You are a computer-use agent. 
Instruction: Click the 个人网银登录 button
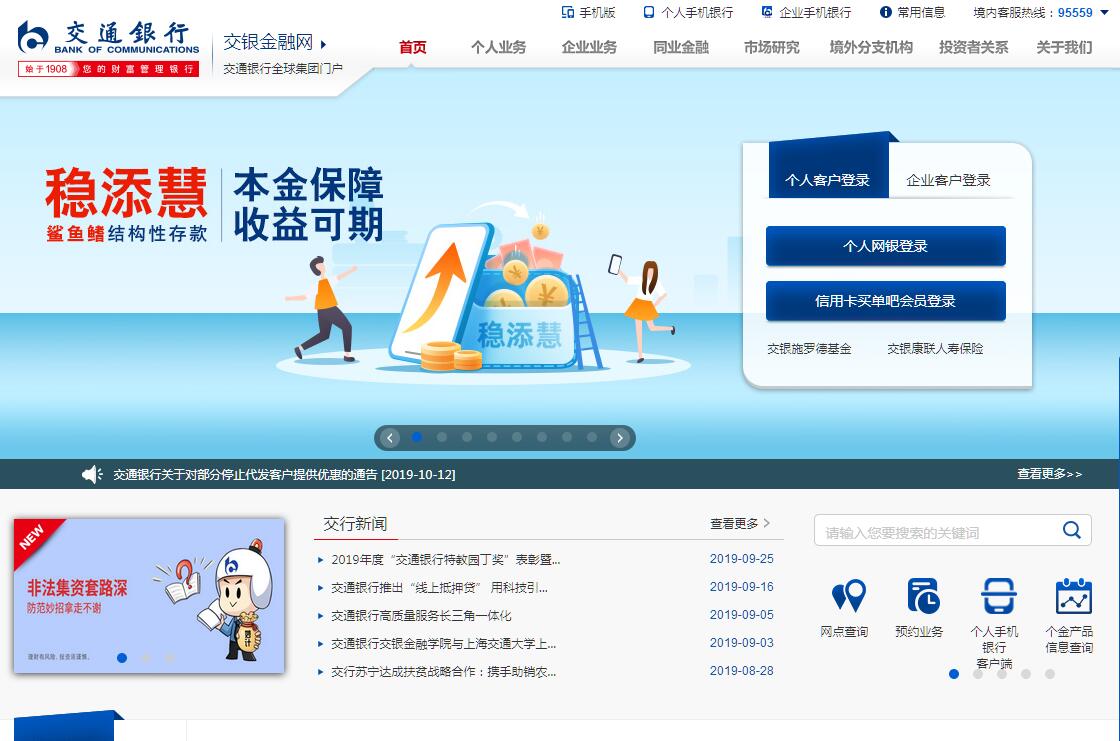click(x=885, y=246)
